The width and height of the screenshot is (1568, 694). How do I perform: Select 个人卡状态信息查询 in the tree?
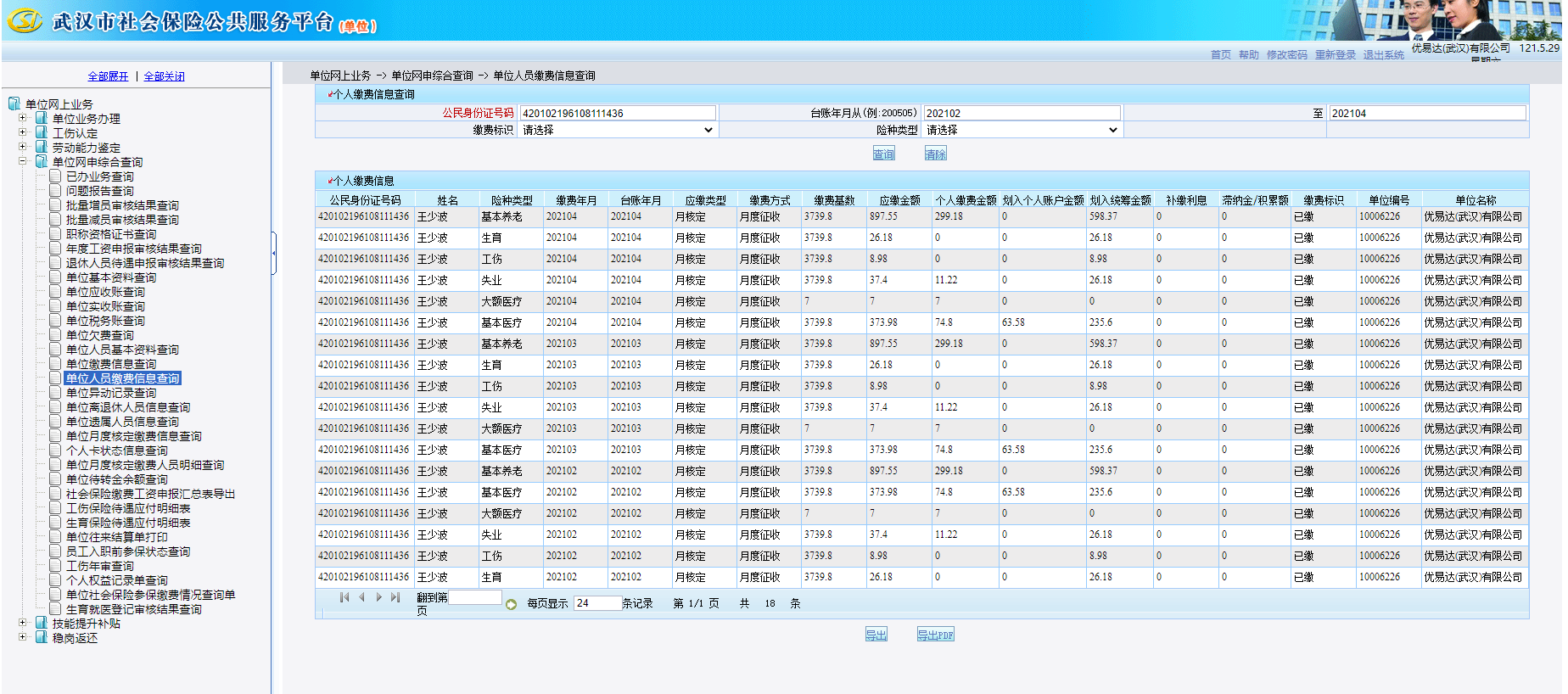tap(117, 451)
